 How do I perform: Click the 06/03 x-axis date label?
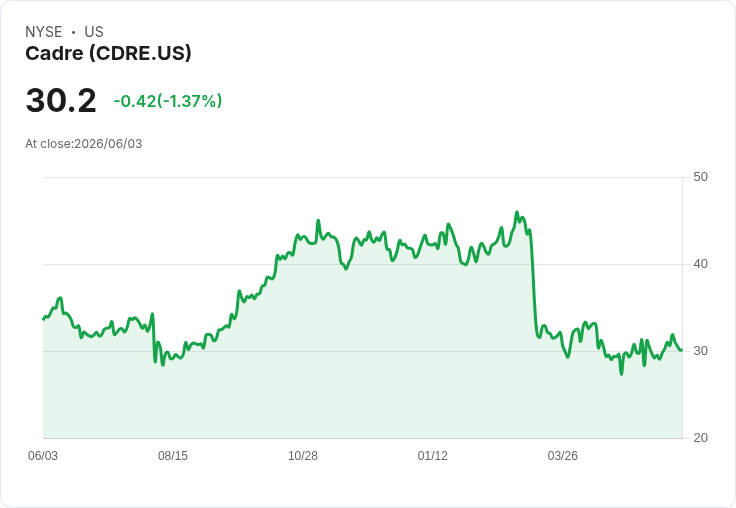(43, 455)
